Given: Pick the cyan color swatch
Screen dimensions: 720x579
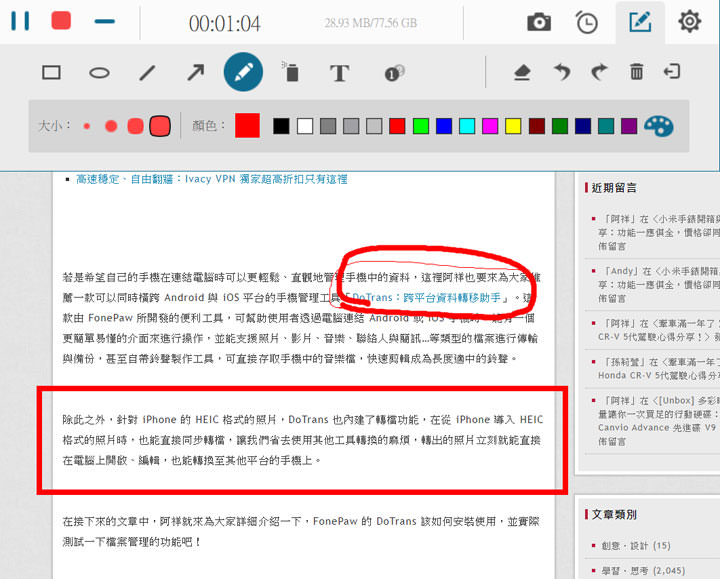Looking at the screenshot, I should click(467, 126).
